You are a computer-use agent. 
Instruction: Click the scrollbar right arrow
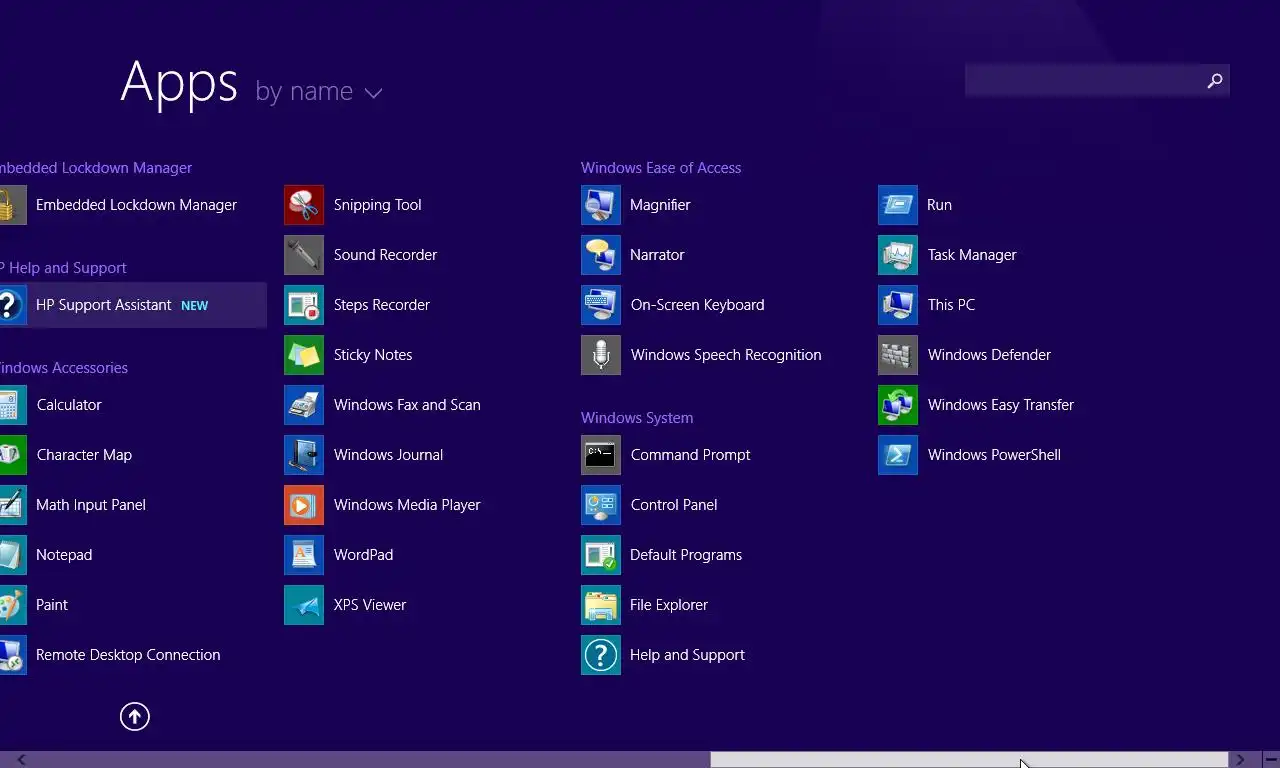coord(1240,760)
